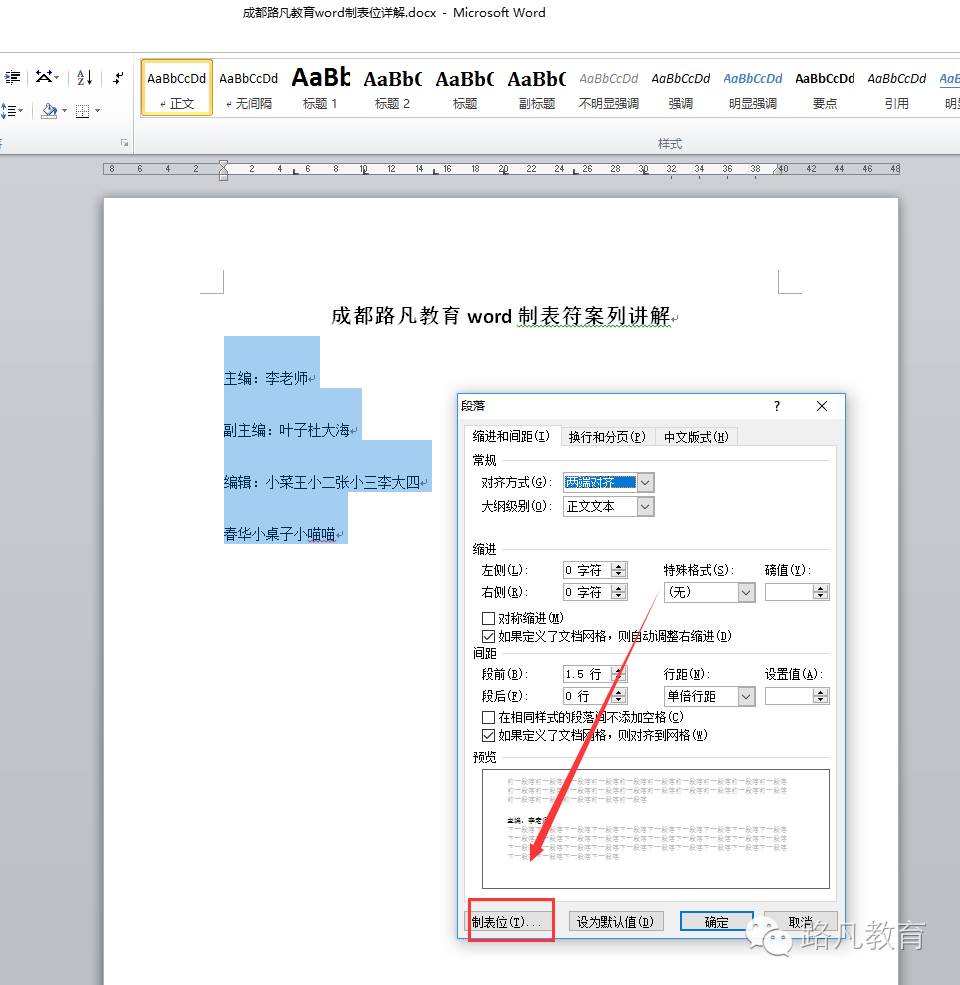
Task: Click the borders icon
Action: point(82,111)
